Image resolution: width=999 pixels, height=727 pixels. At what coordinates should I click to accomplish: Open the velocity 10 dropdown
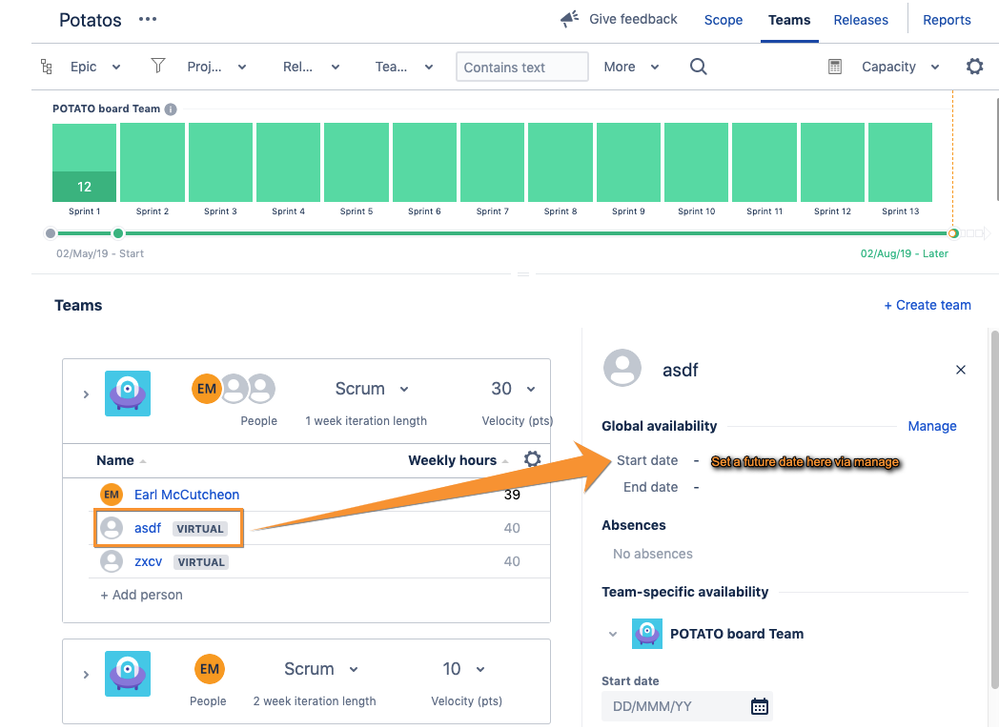pos(464,669)
